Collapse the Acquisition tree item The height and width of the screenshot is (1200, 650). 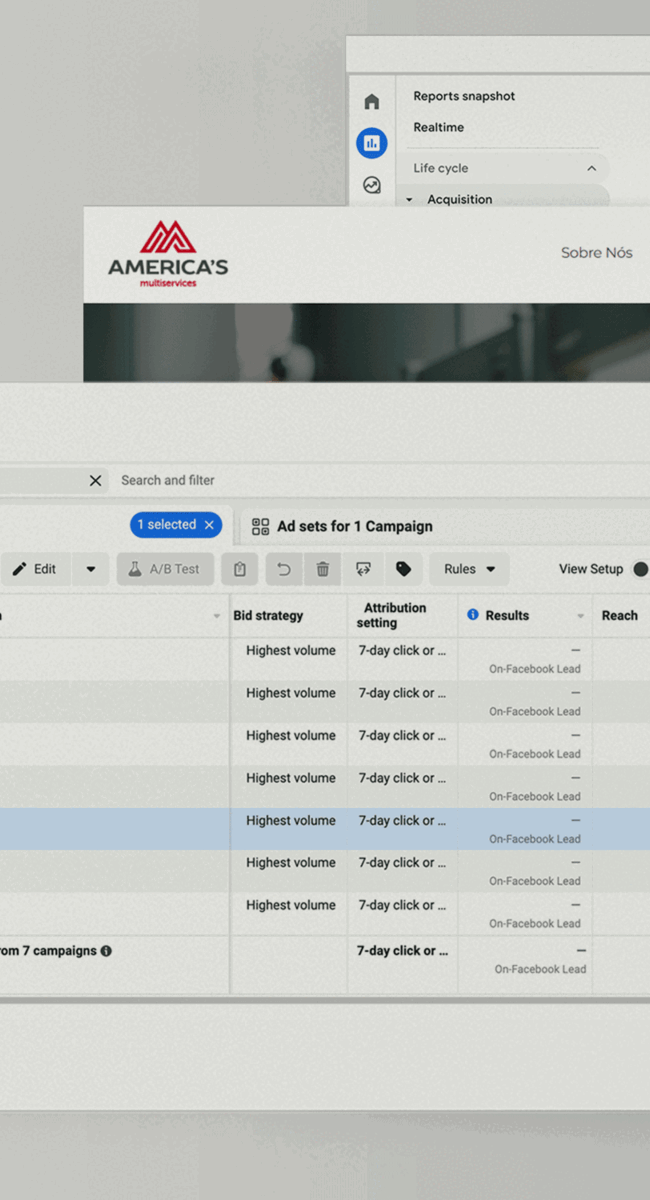(x=409, y=200)
